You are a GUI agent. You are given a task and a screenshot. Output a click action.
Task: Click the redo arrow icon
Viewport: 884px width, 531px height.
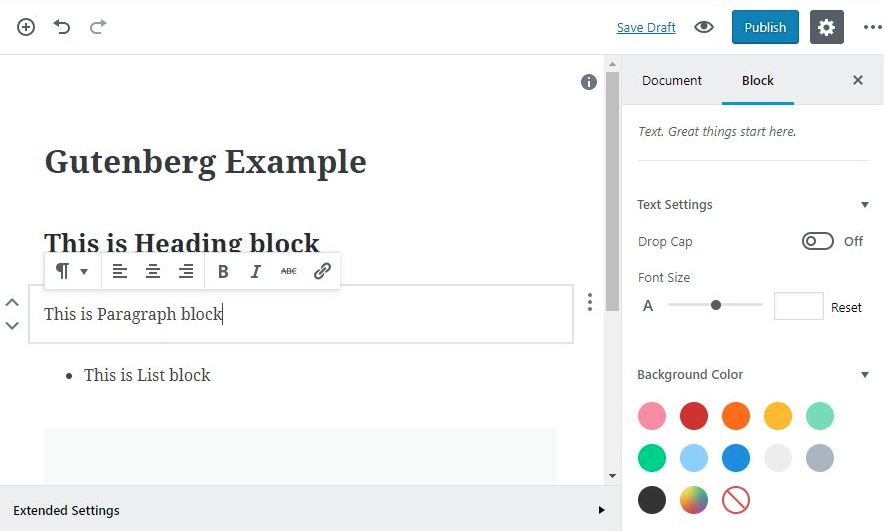(98, 26)
